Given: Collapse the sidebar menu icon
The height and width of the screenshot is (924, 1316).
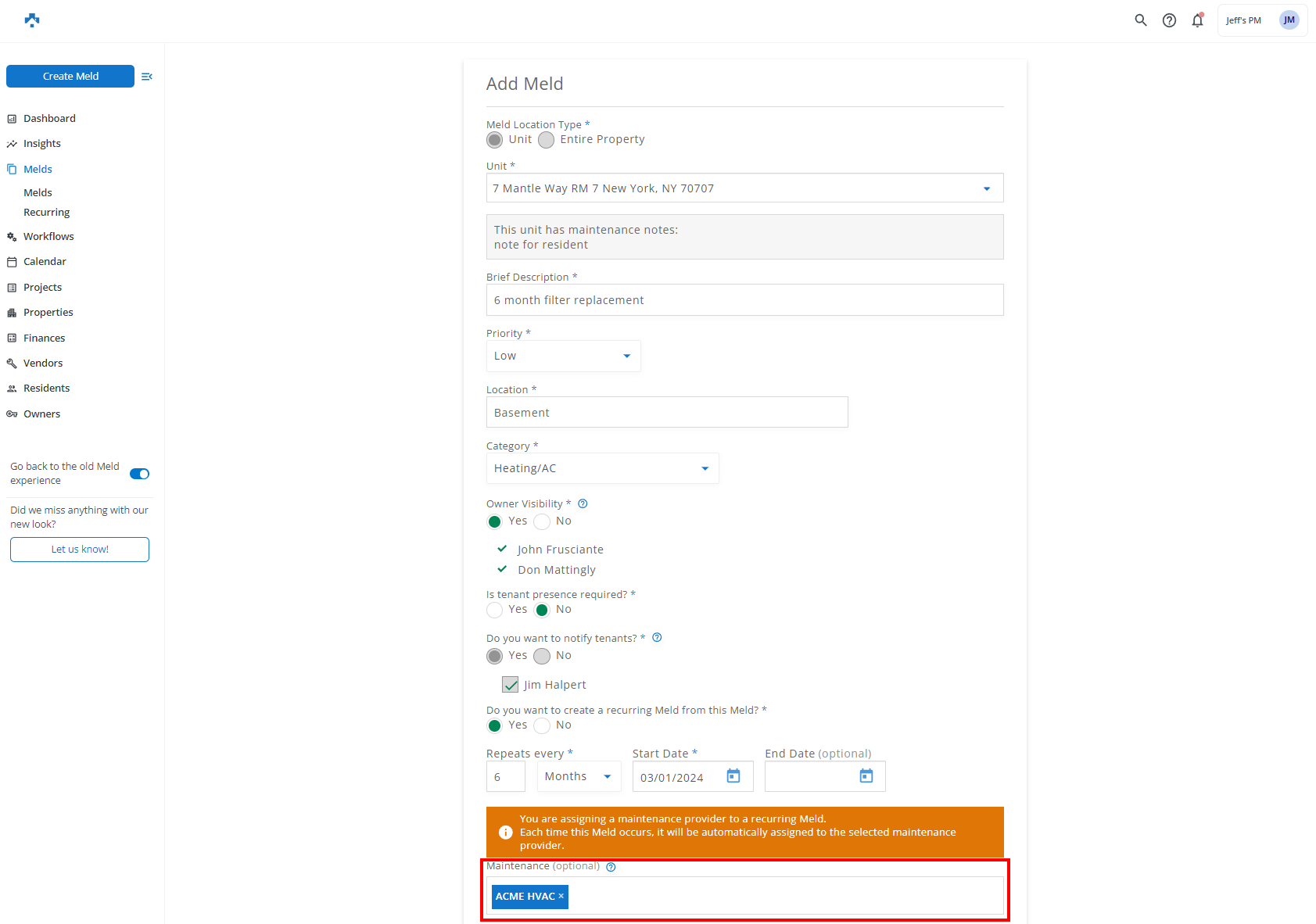Looking at the screenshot, I should point(147,77).
